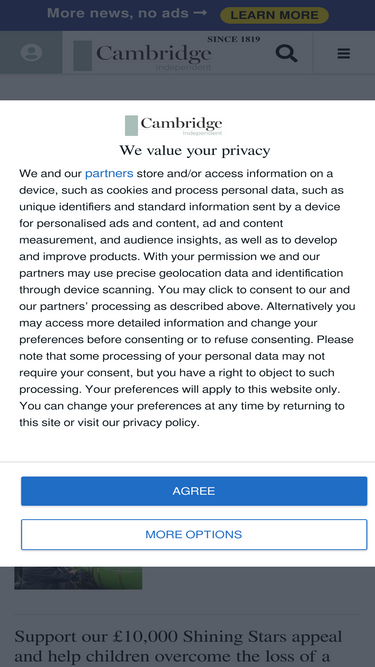The image size is (375, 667).
Task: Click the 'We value your privacy' heading
Action: pos(195,150)
